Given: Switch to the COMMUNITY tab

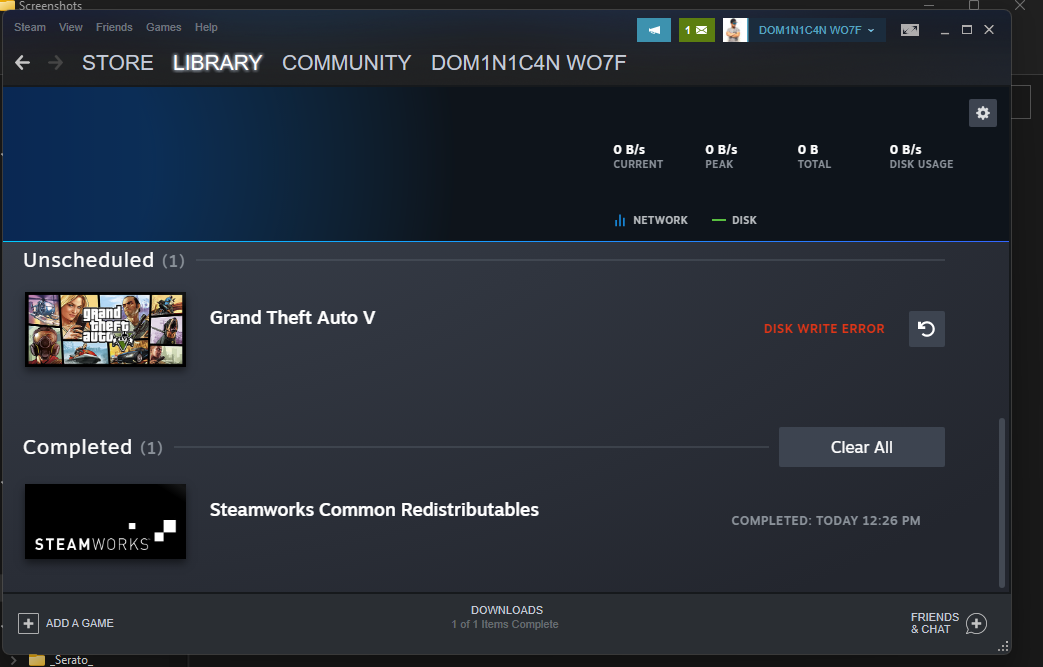Looking at the screenshot, I should [x=347, y=63].
